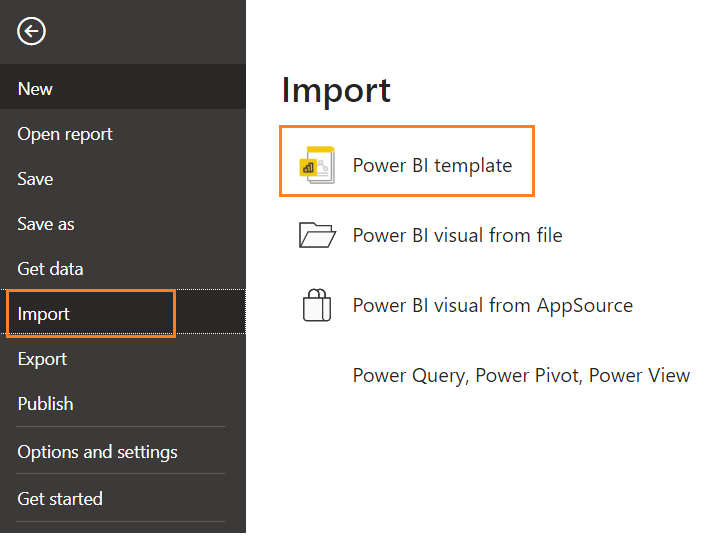Image resolution: width=711 pixels, height=548 pixels.
Task: Open the Export menu item
Action: (x=42, y=359)
